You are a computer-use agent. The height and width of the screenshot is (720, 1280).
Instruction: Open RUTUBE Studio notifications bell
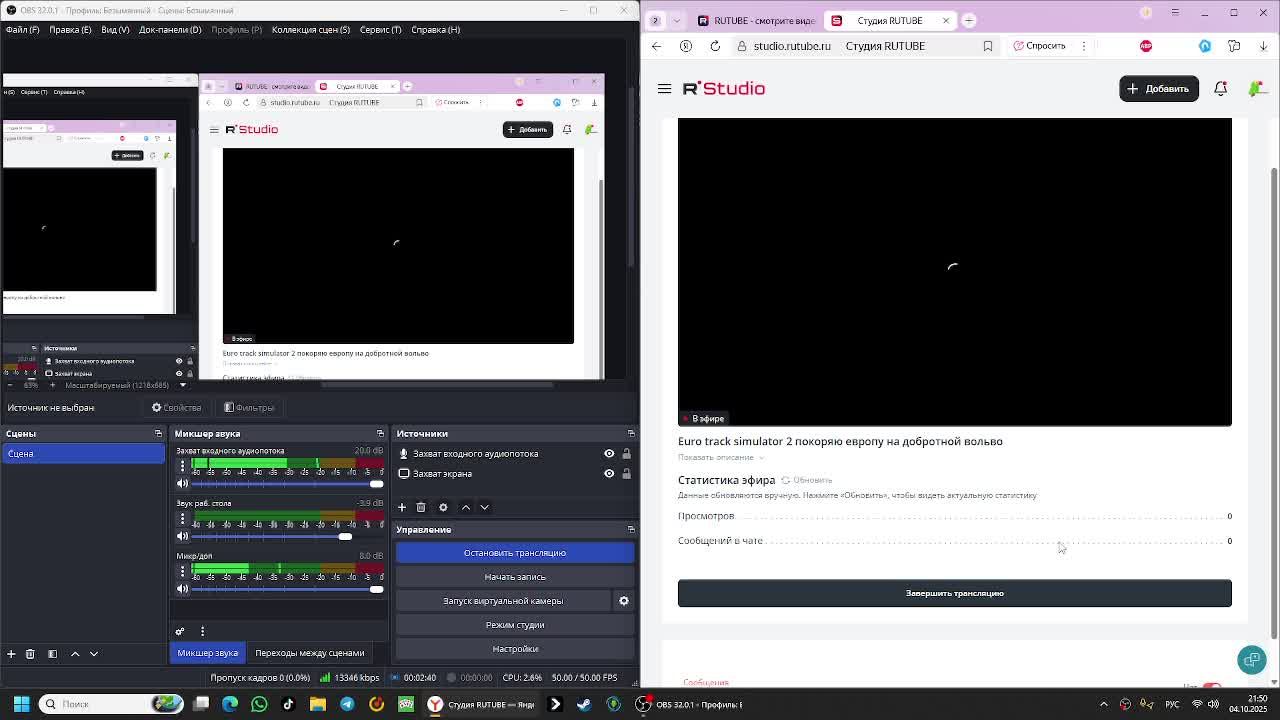point(1220,89)
